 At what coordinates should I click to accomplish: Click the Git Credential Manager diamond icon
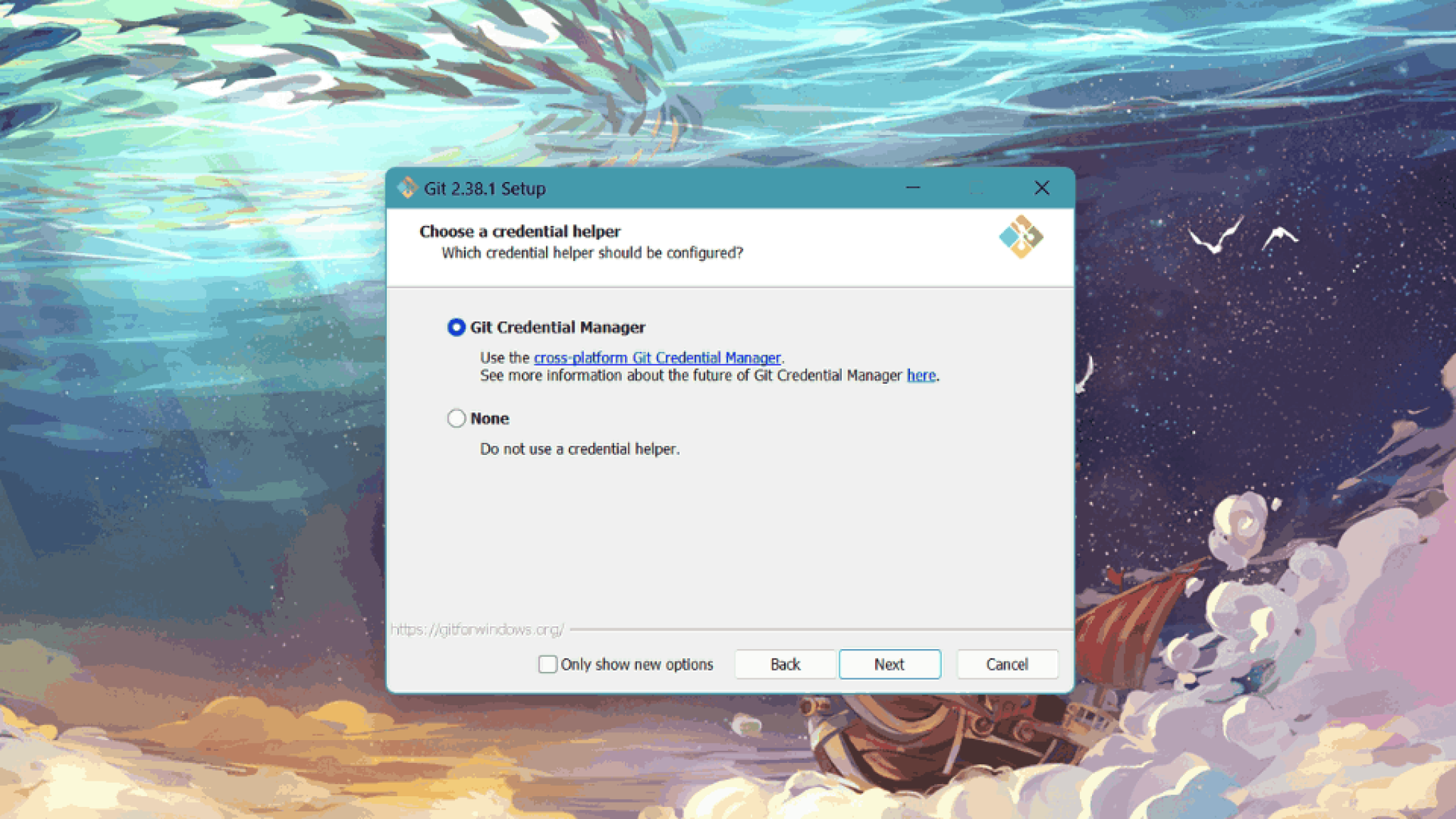pos(1020,238)
